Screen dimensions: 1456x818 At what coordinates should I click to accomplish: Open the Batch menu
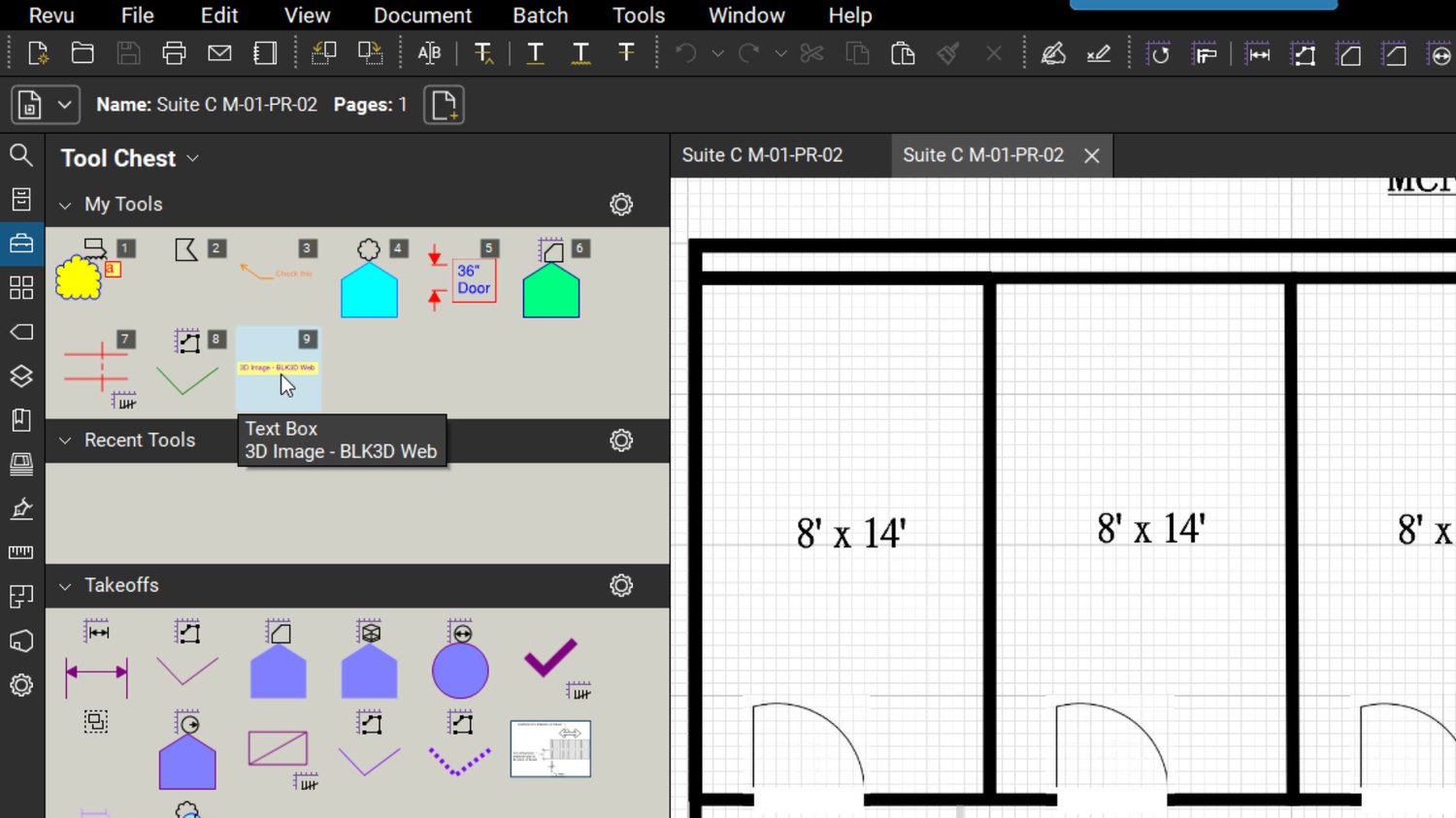[x=540, y=16]
